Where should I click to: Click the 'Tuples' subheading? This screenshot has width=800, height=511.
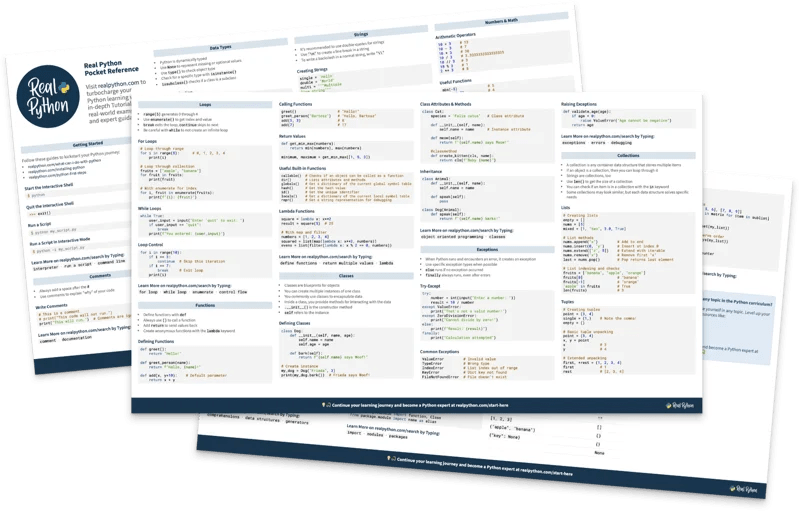[568, 302]
